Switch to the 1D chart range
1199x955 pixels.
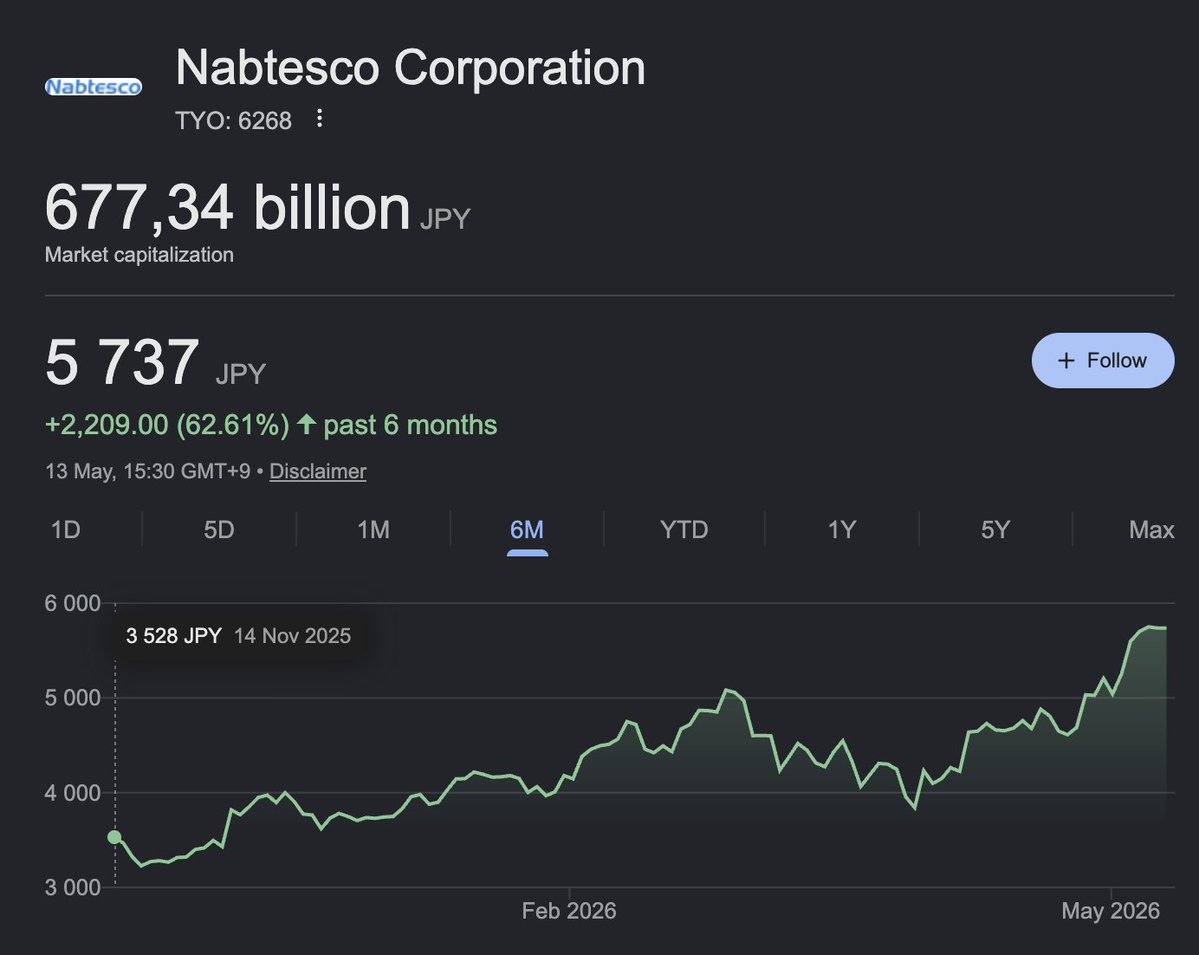click(66, 529)
